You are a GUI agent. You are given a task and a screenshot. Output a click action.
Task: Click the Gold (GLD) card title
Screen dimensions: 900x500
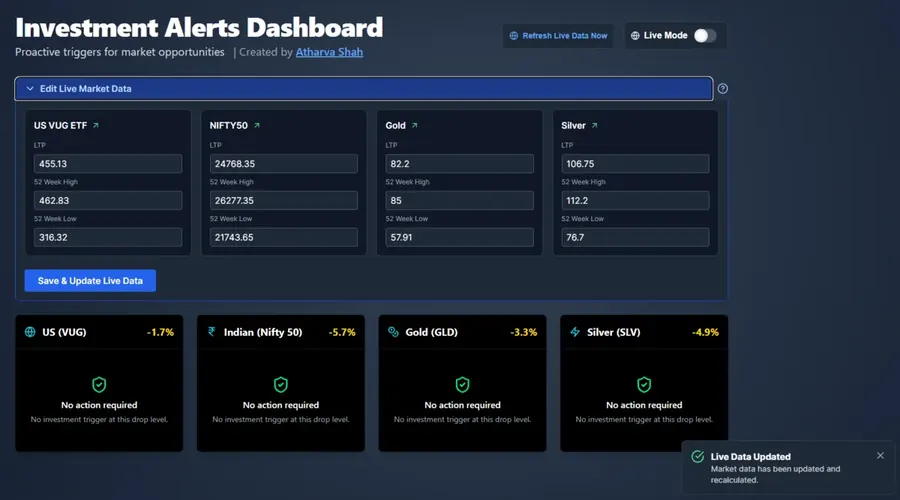(432, 332)
